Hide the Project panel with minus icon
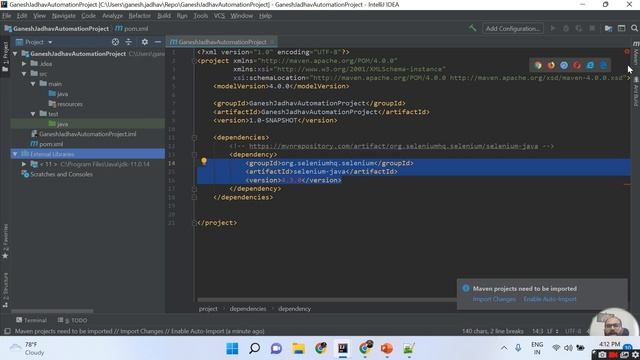Viewport: 640px width, 360px height. (x=158, y=42)
